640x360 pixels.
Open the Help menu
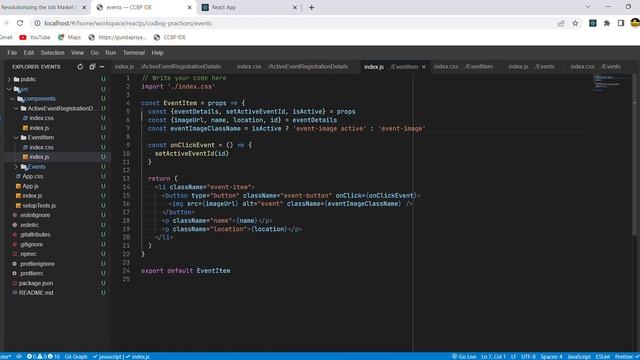(158, 53)
